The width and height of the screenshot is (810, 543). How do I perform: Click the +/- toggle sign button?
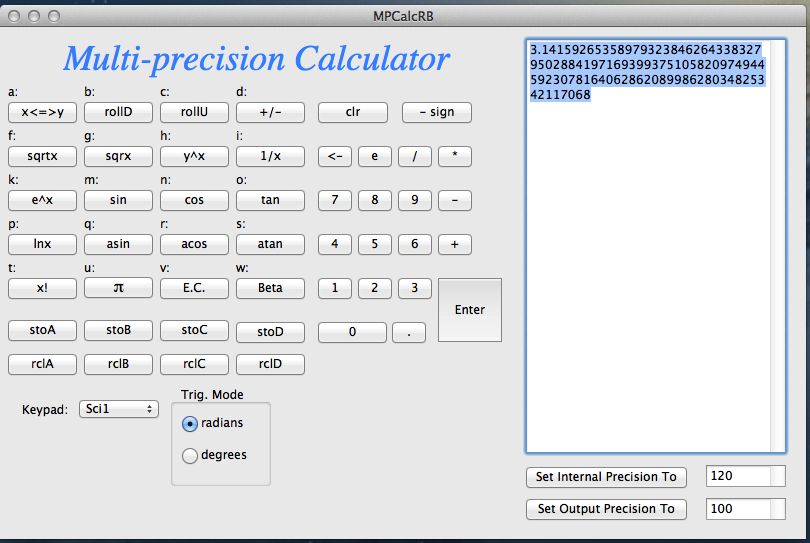click(270, 112)
